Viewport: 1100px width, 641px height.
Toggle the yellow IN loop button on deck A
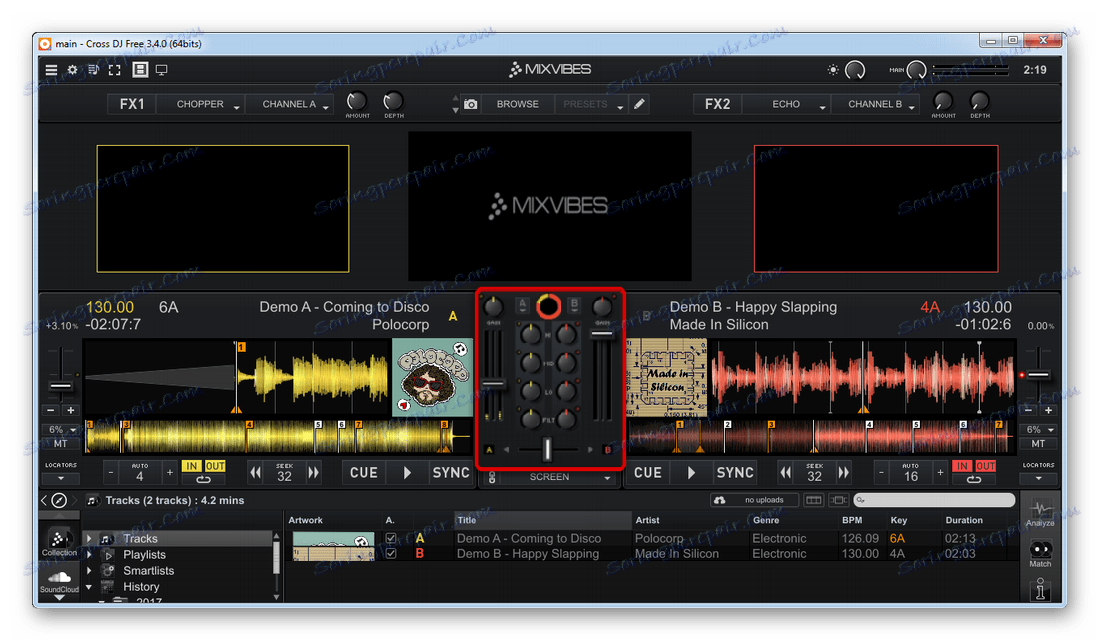[191, 466]
